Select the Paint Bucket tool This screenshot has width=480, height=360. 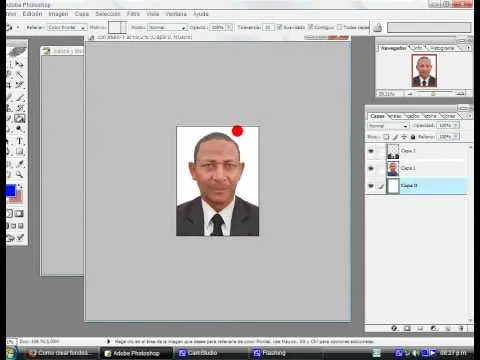click(x=20, y=118)
